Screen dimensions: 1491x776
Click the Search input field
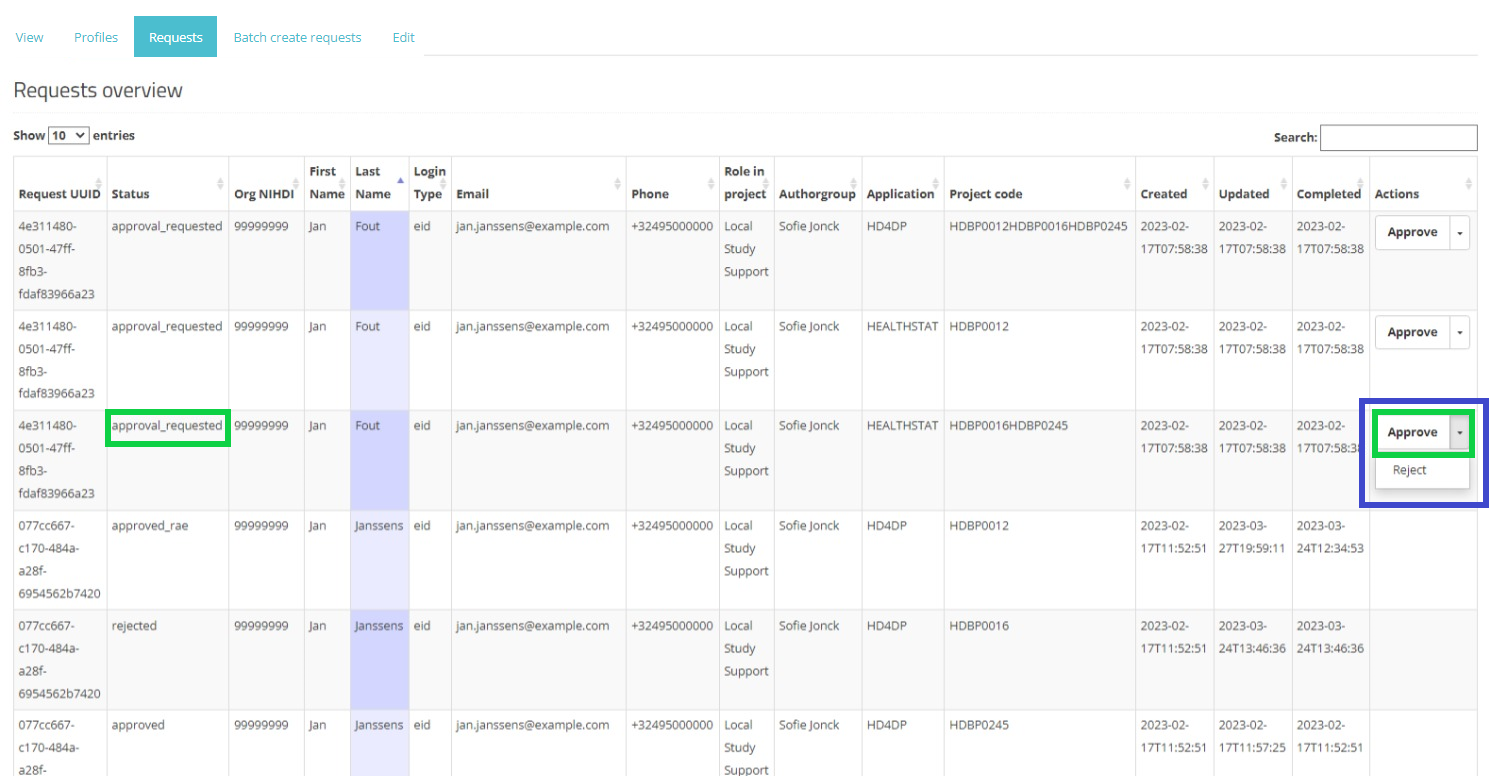coord(1398,137)
